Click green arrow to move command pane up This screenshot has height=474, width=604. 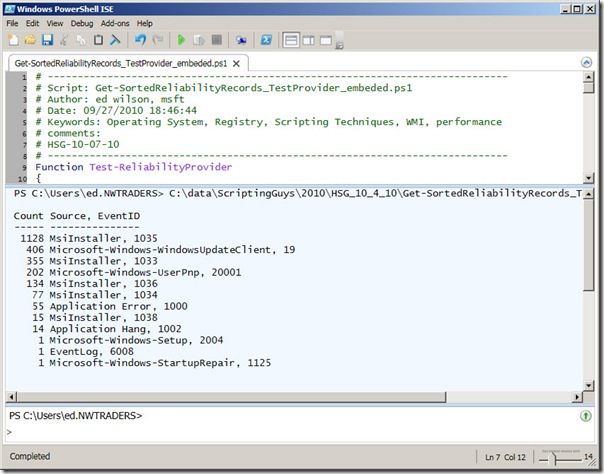[x=586, y=416]
